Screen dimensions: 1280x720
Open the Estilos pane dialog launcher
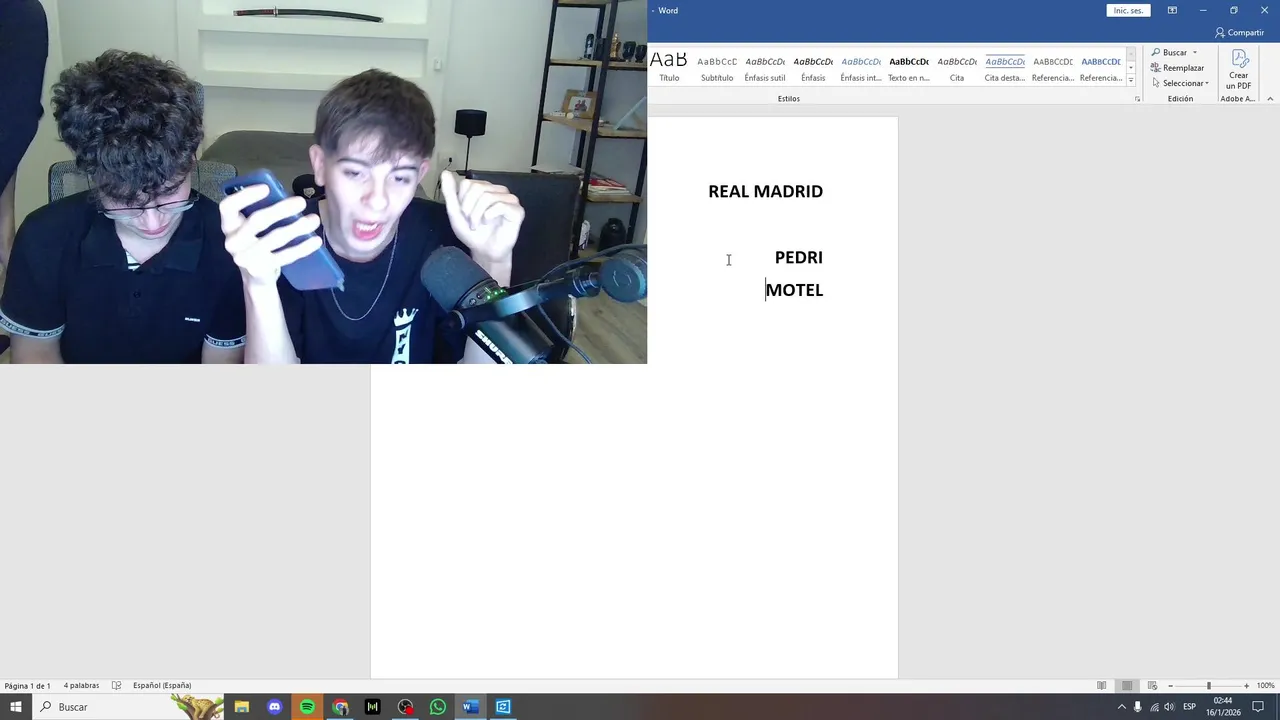tap(1138, 99)
